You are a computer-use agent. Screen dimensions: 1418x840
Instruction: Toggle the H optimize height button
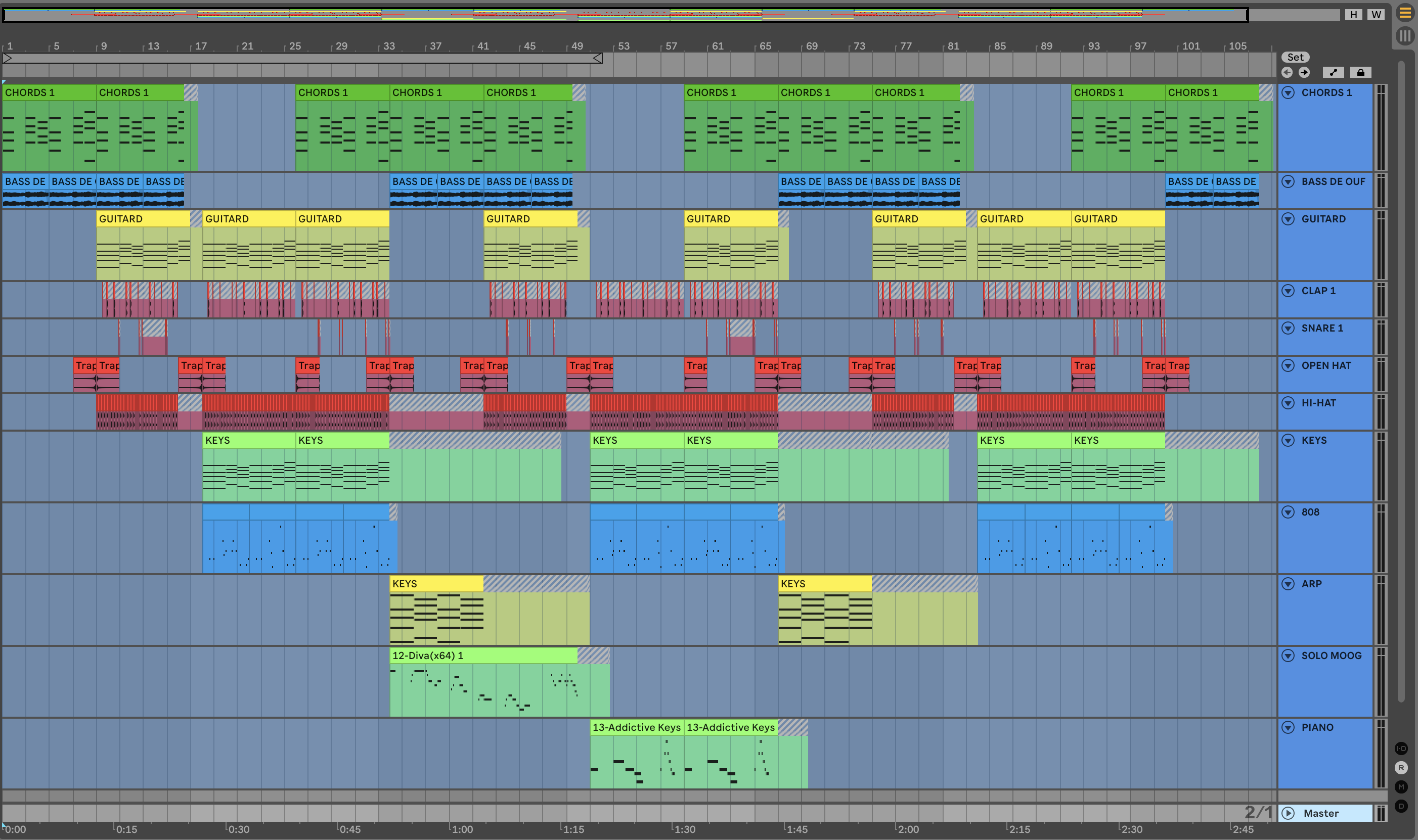click(1353, 15)
